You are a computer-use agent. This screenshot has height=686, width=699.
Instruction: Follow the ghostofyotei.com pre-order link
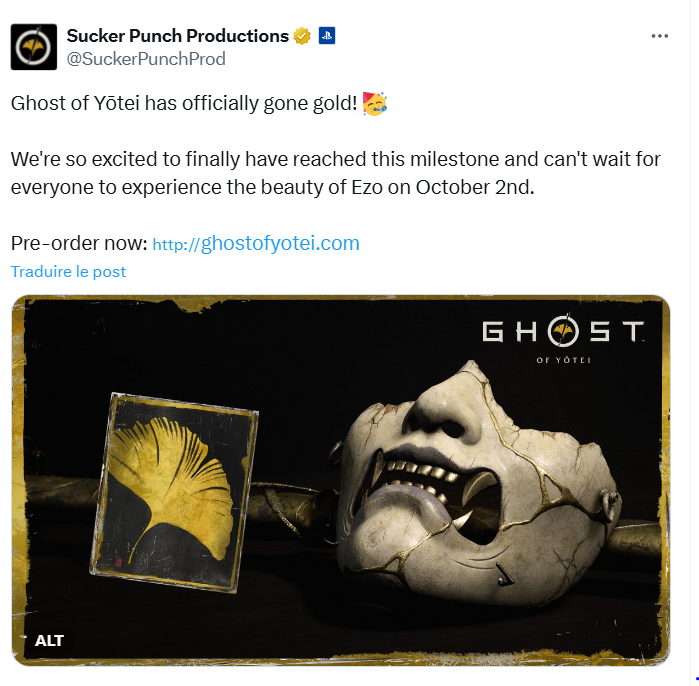[256, 244]
